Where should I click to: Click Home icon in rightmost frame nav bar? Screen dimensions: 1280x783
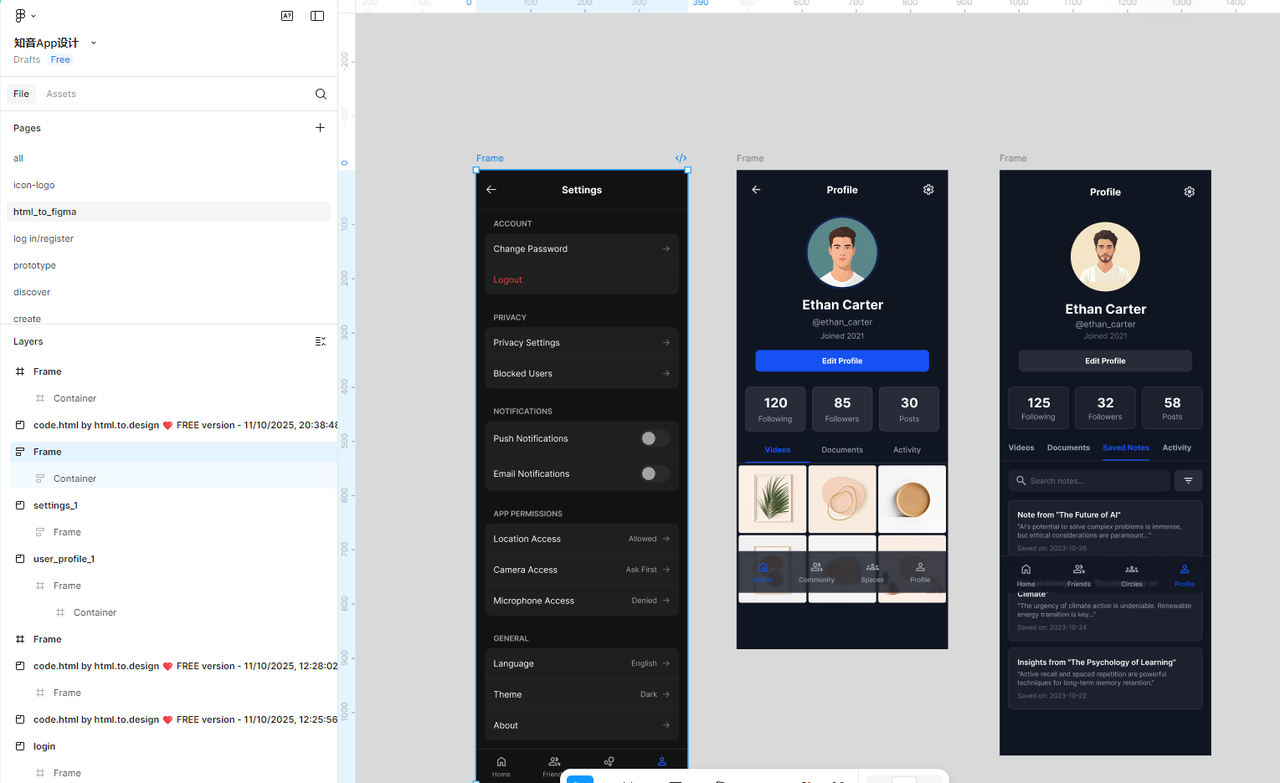point(1026,569)
